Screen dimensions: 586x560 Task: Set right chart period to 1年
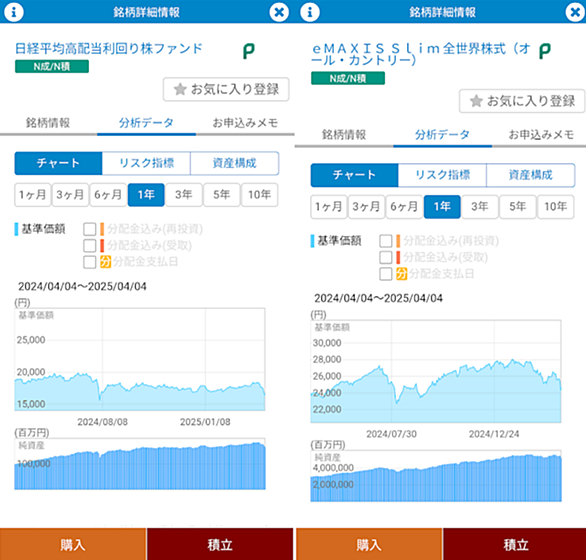tap(442, 207)
